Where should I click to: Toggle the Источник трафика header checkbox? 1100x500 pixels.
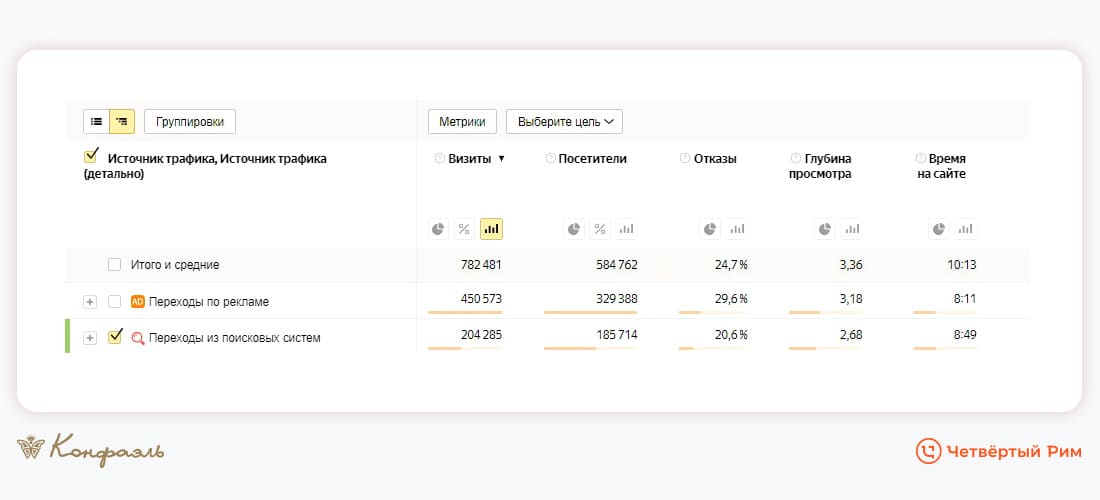click(92, 157)
